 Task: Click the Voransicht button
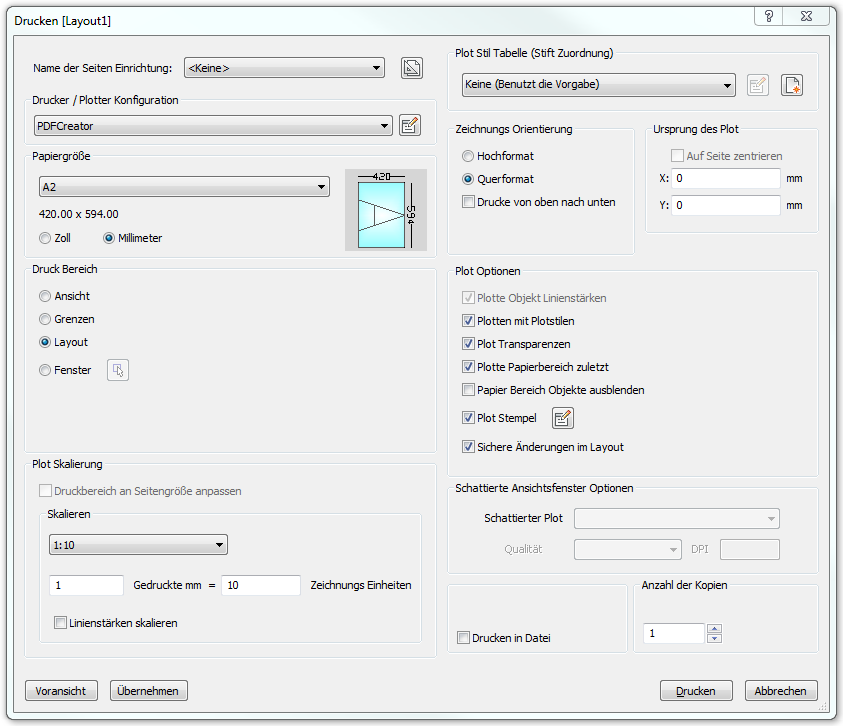(x=61, y=690)
